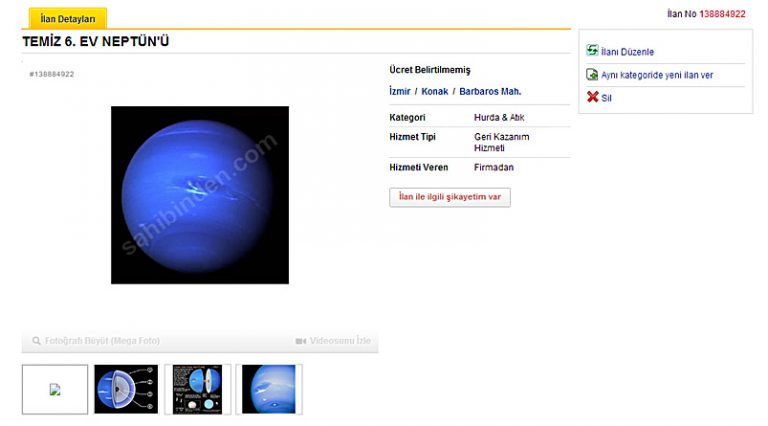
Task: Open the İzmir location link
Action: click(x=400, y=91)
